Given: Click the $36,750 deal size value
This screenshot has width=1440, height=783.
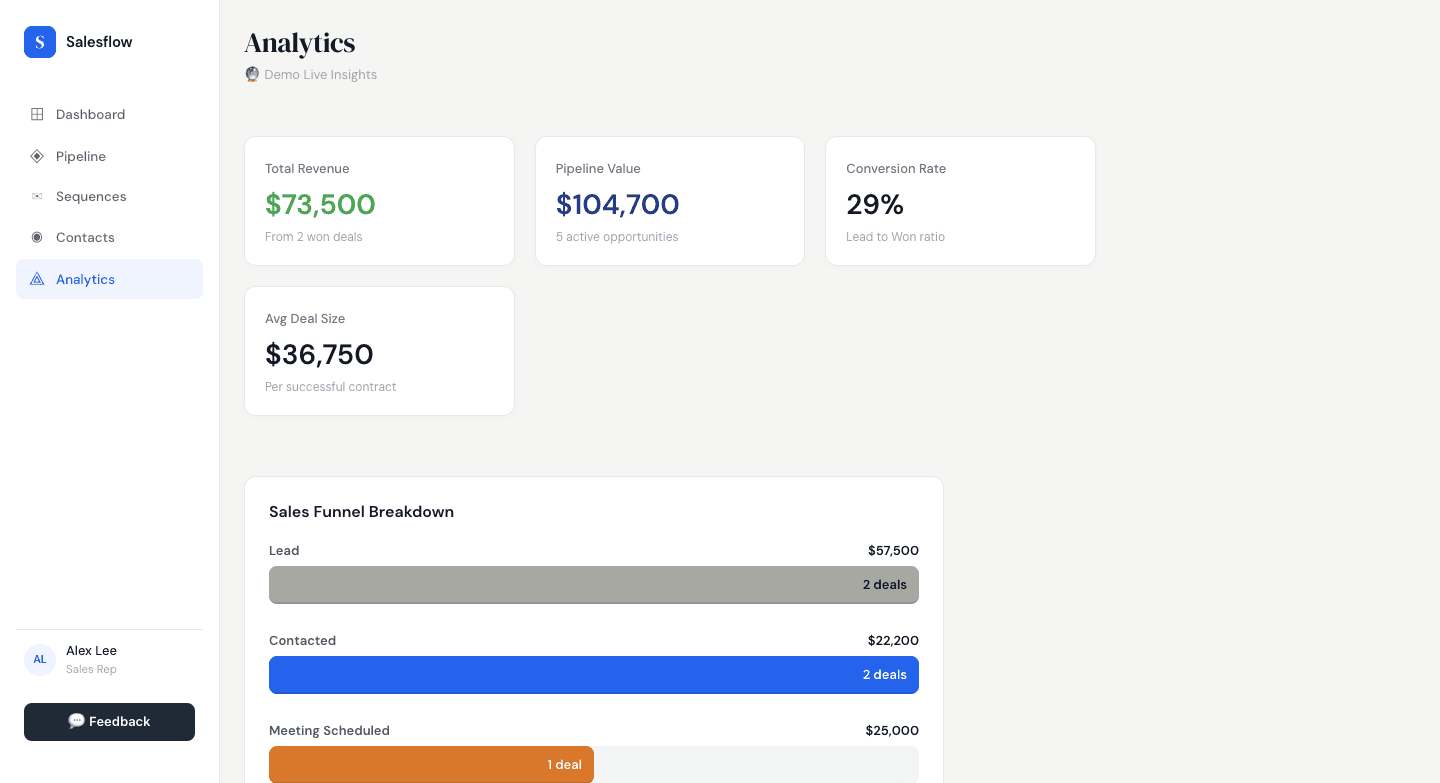Looking at the screenshot, I should coord(319,354).
